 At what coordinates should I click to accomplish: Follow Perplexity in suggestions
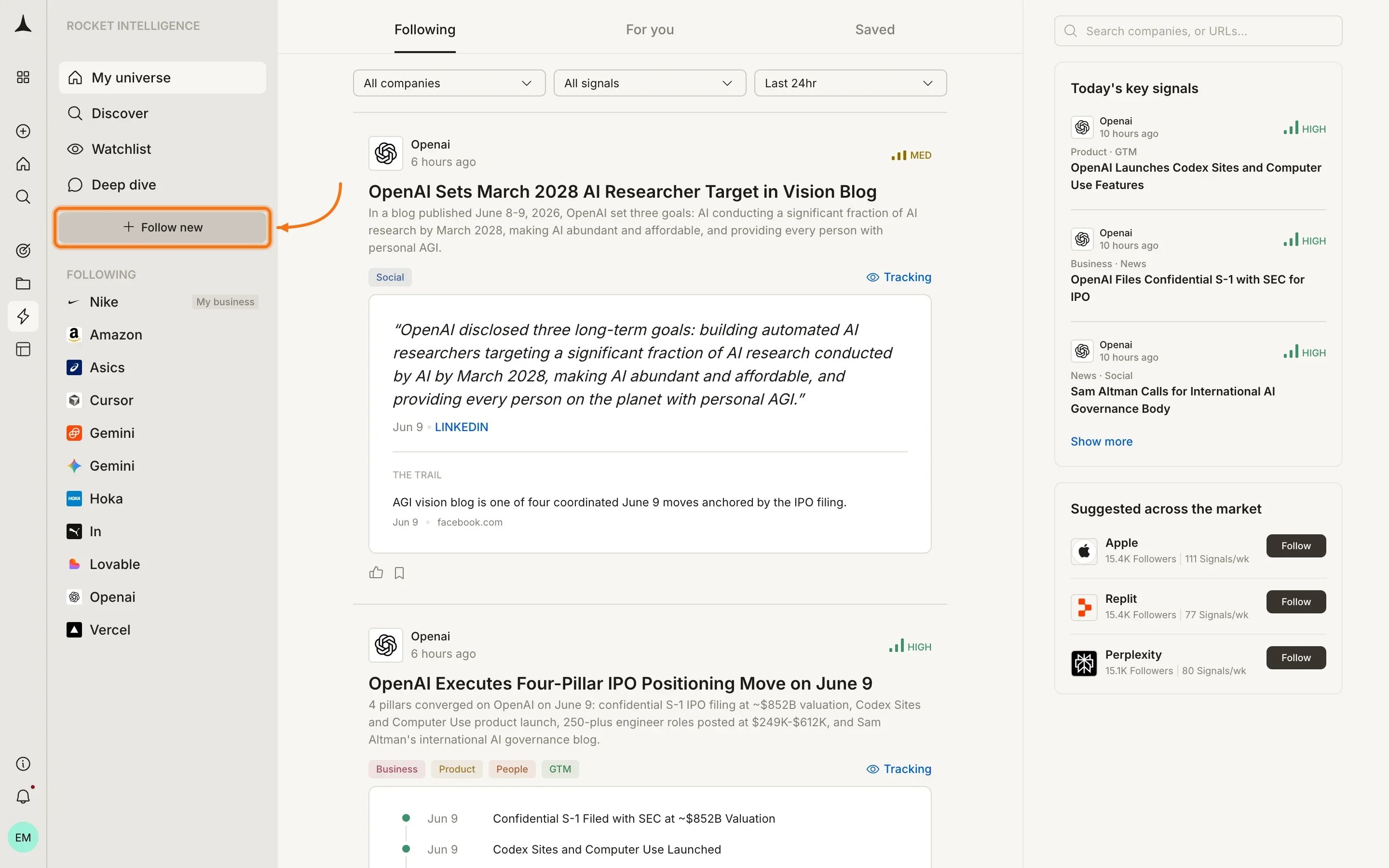click(x=1295, y=658)
